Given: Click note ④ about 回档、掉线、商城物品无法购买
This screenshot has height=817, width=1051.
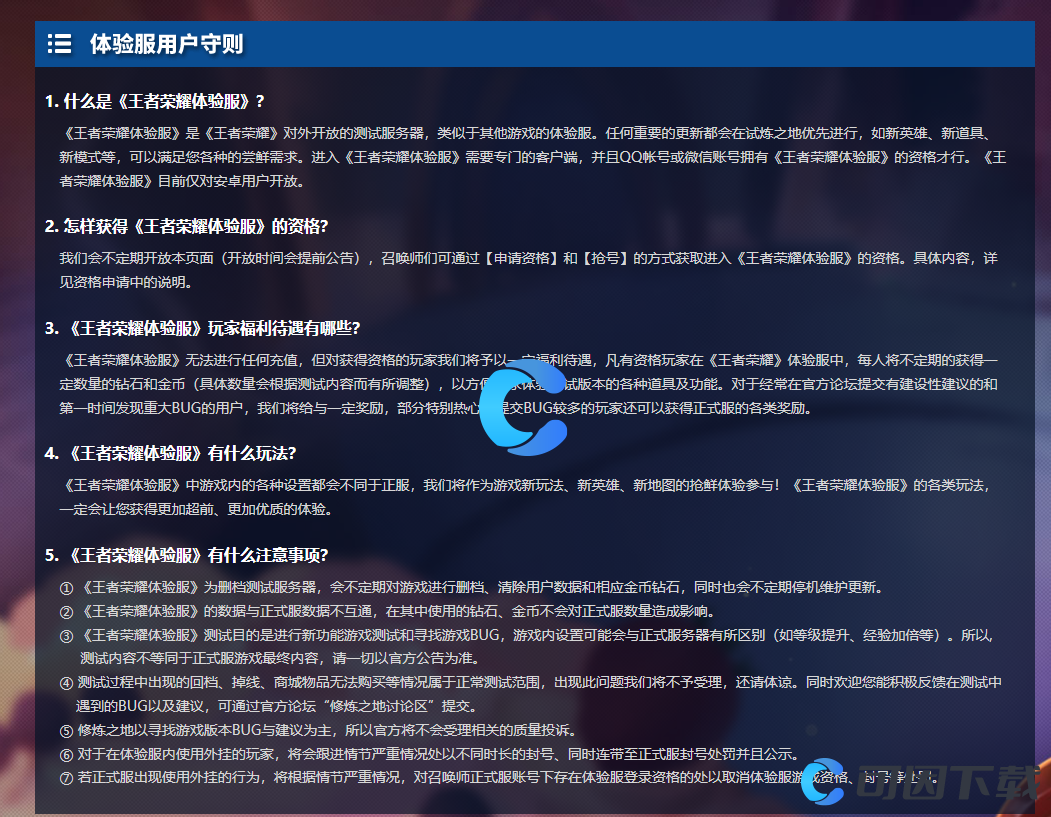Looking at the screenshot, I should [x=530, y=694].
